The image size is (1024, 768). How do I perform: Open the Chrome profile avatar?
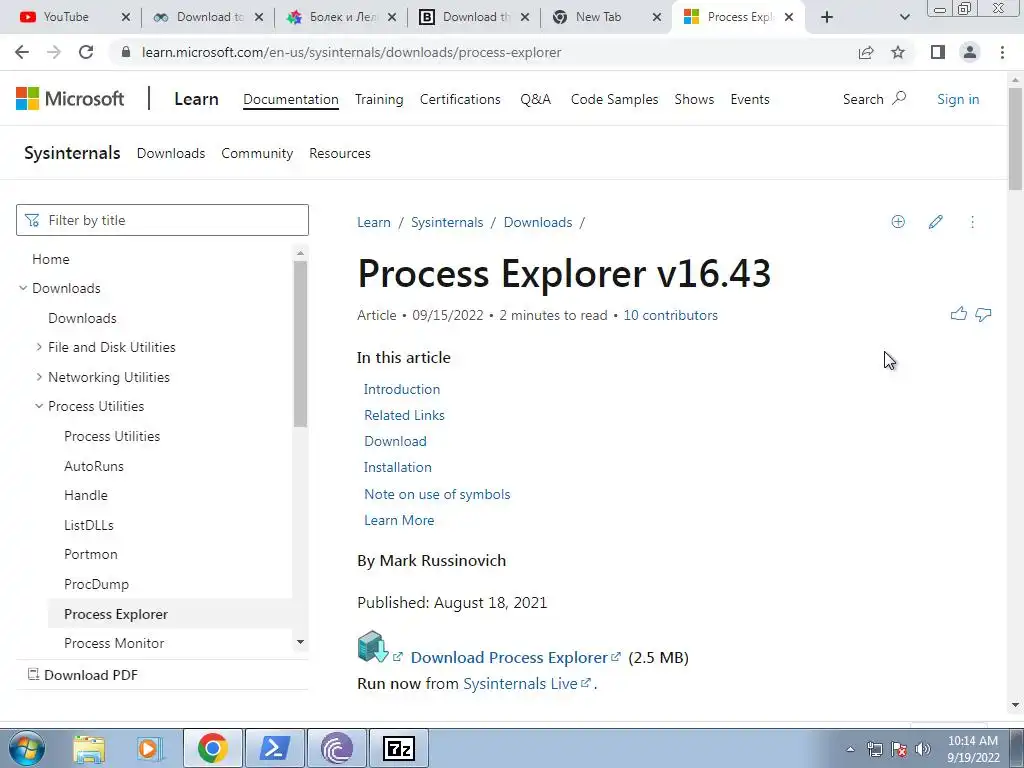970,52
